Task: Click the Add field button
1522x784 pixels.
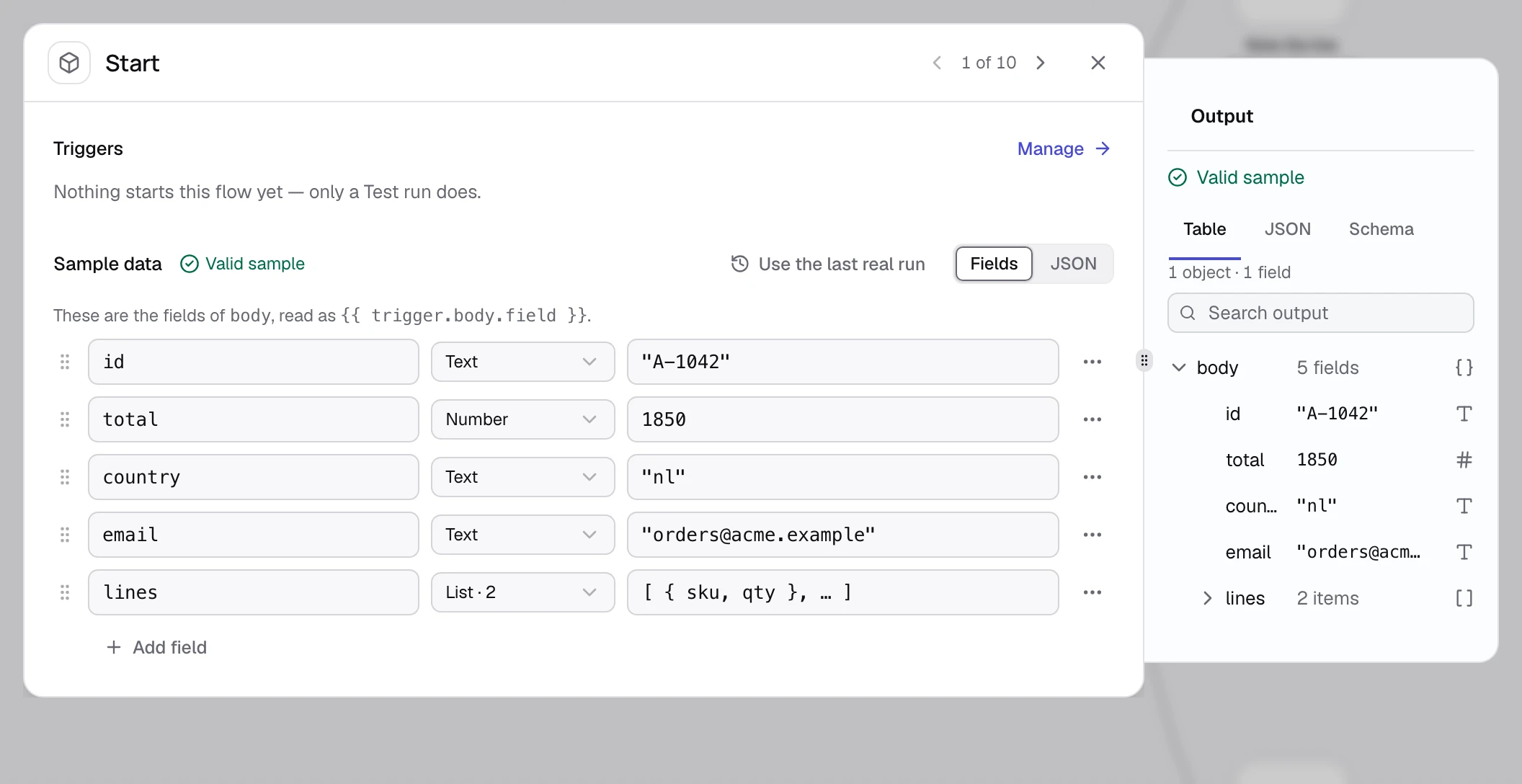Action: pyautogui.click(x=156, y=647)
